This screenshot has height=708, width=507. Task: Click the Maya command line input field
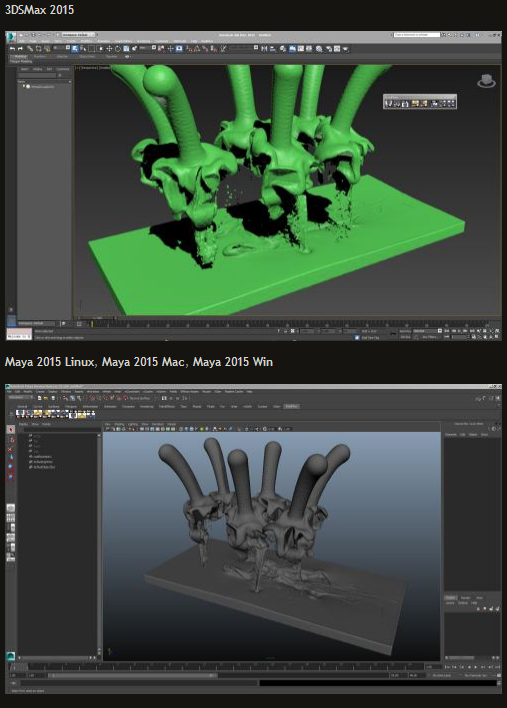point(140,683)
